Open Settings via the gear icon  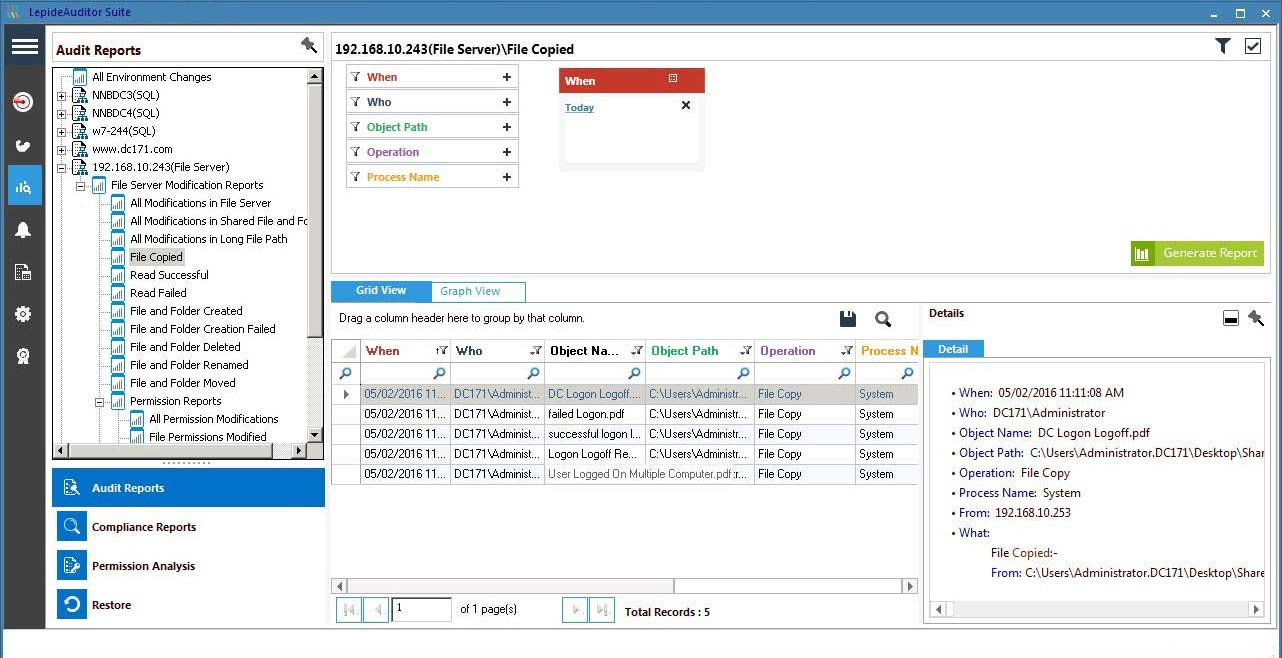pos(25,313)
